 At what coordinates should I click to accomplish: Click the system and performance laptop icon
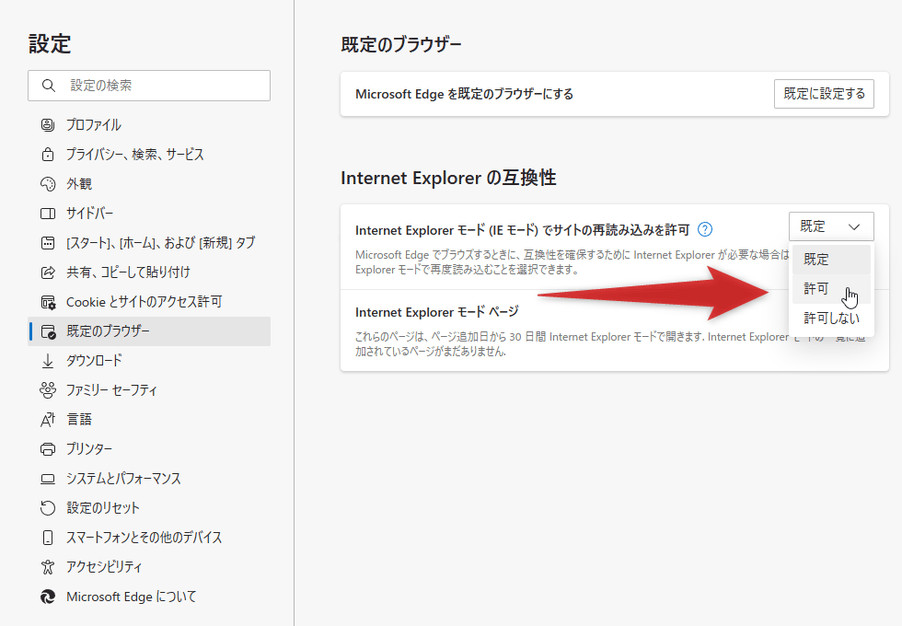(x=48, y=479)
